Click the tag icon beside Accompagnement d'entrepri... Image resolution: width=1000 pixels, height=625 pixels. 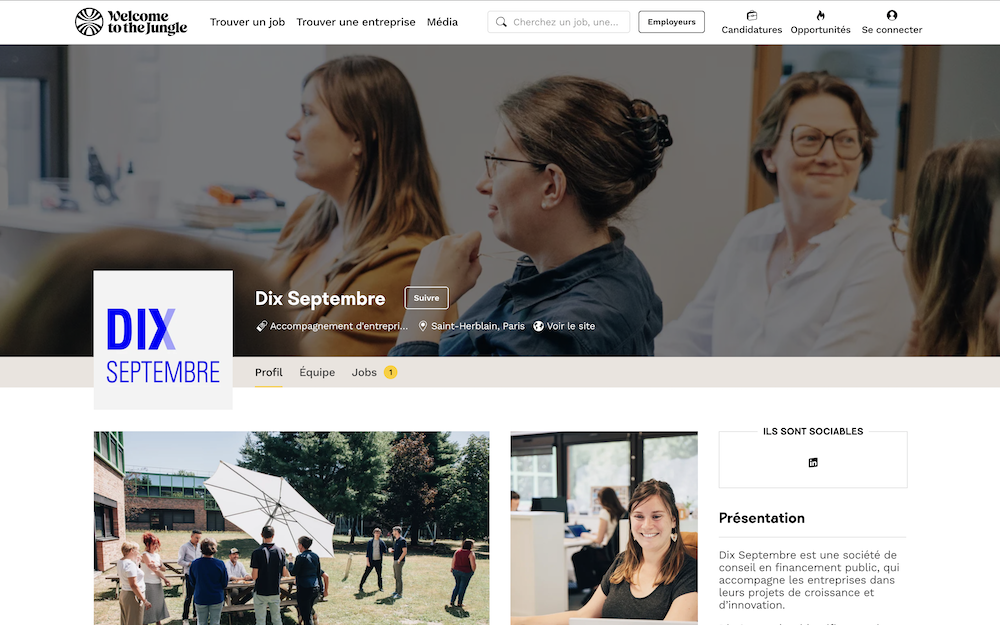261,326
